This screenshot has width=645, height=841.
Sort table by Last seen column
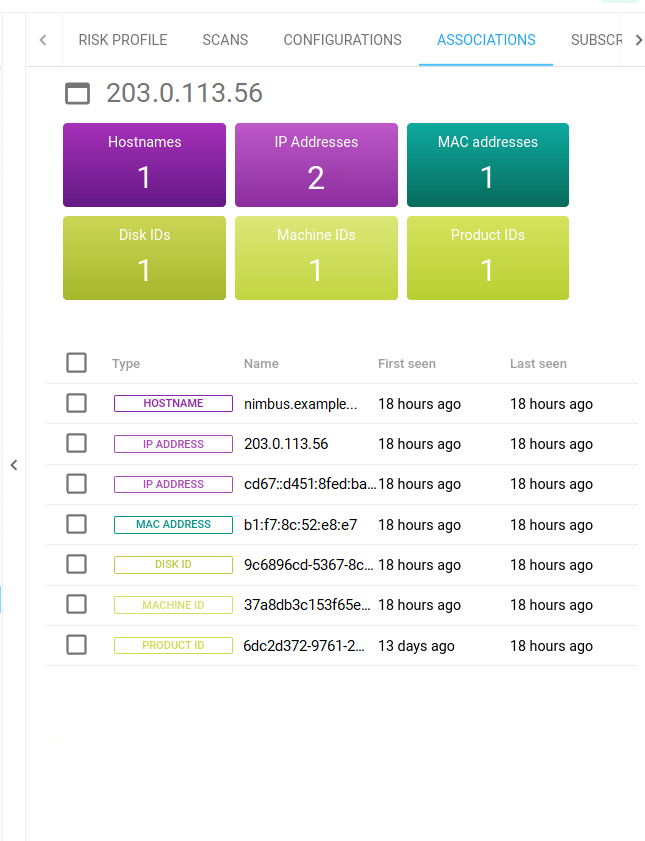click(538, 364)
